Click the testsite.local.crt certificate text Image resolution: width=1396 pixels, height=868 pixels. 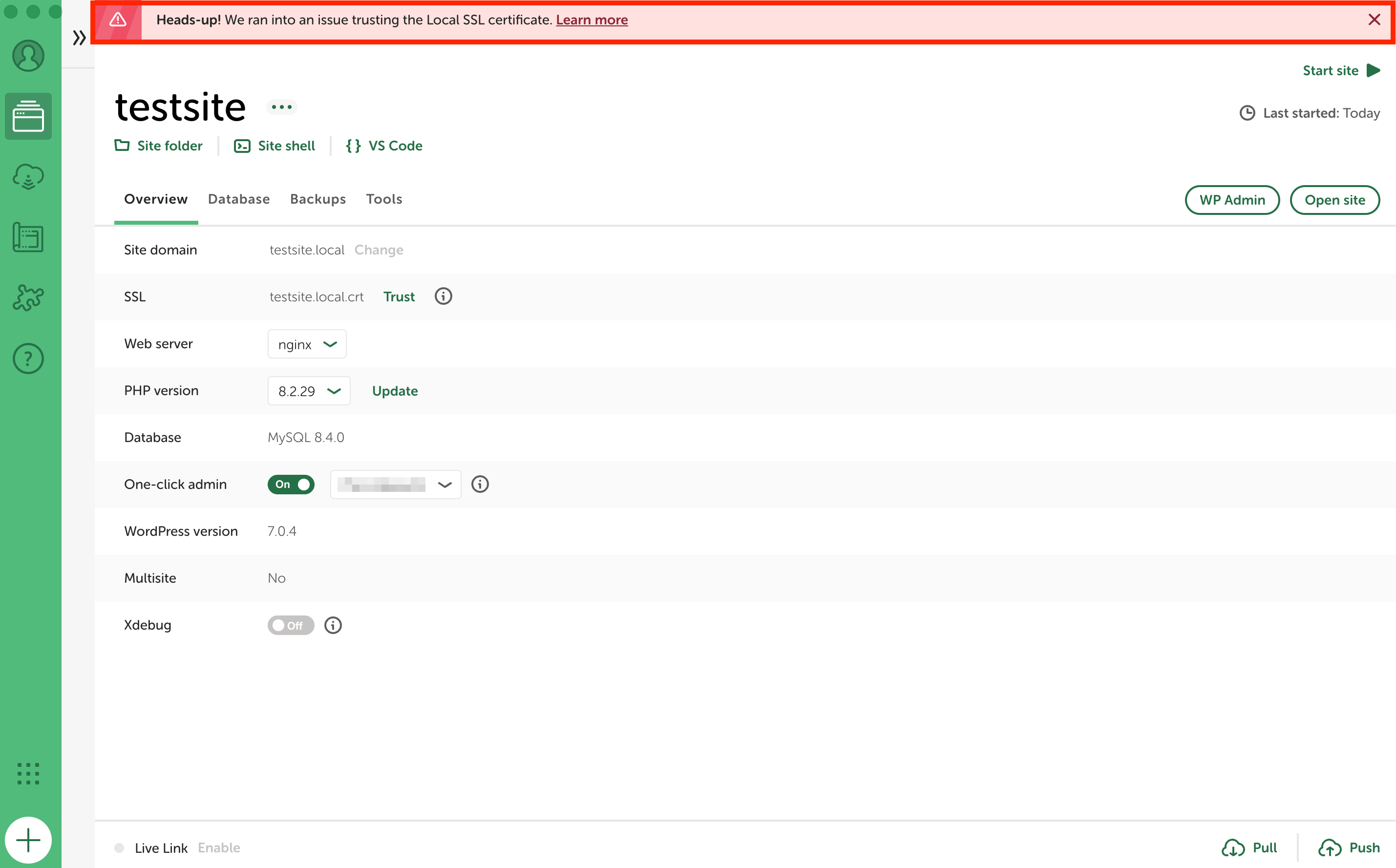[317, 297]
